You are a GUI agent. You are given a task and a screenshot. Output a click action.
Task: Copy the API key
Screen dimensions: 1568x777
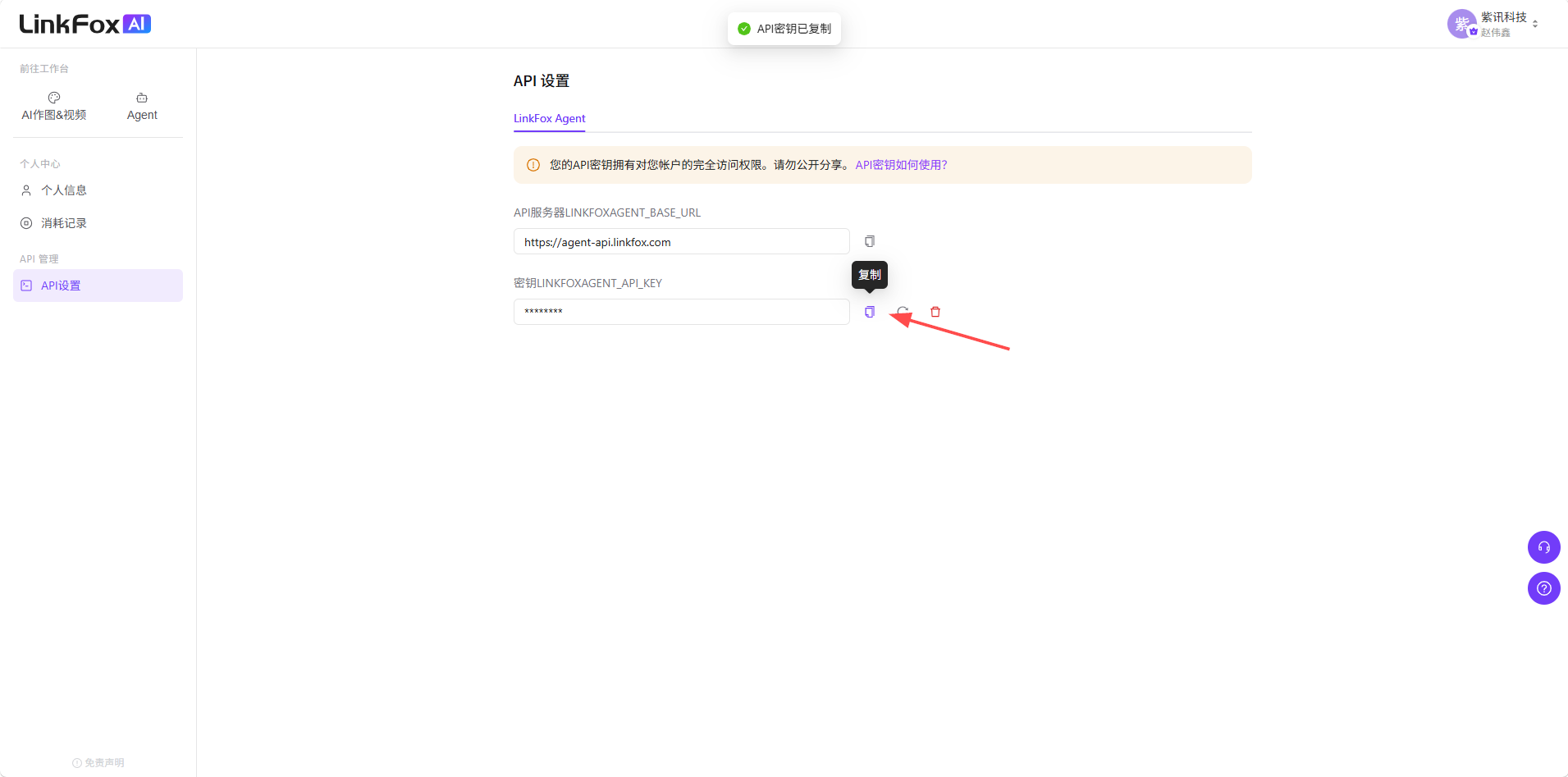click(x=870, y=312)
